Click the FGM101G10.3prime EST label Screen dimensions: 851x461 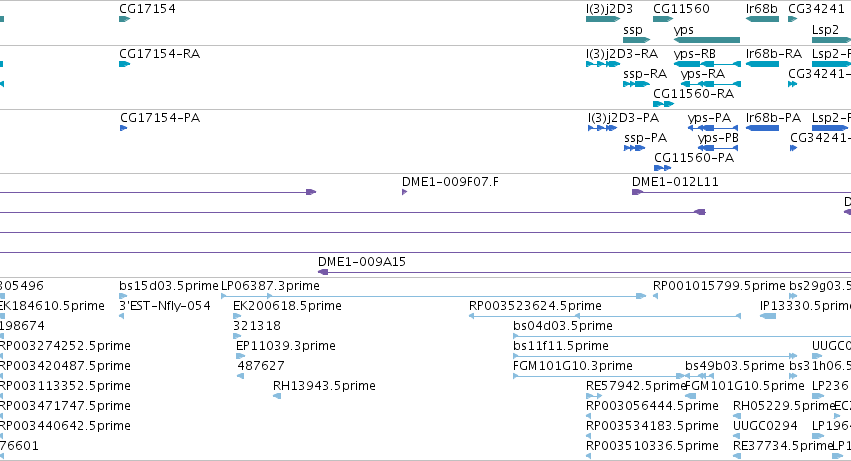coord(573,365)
